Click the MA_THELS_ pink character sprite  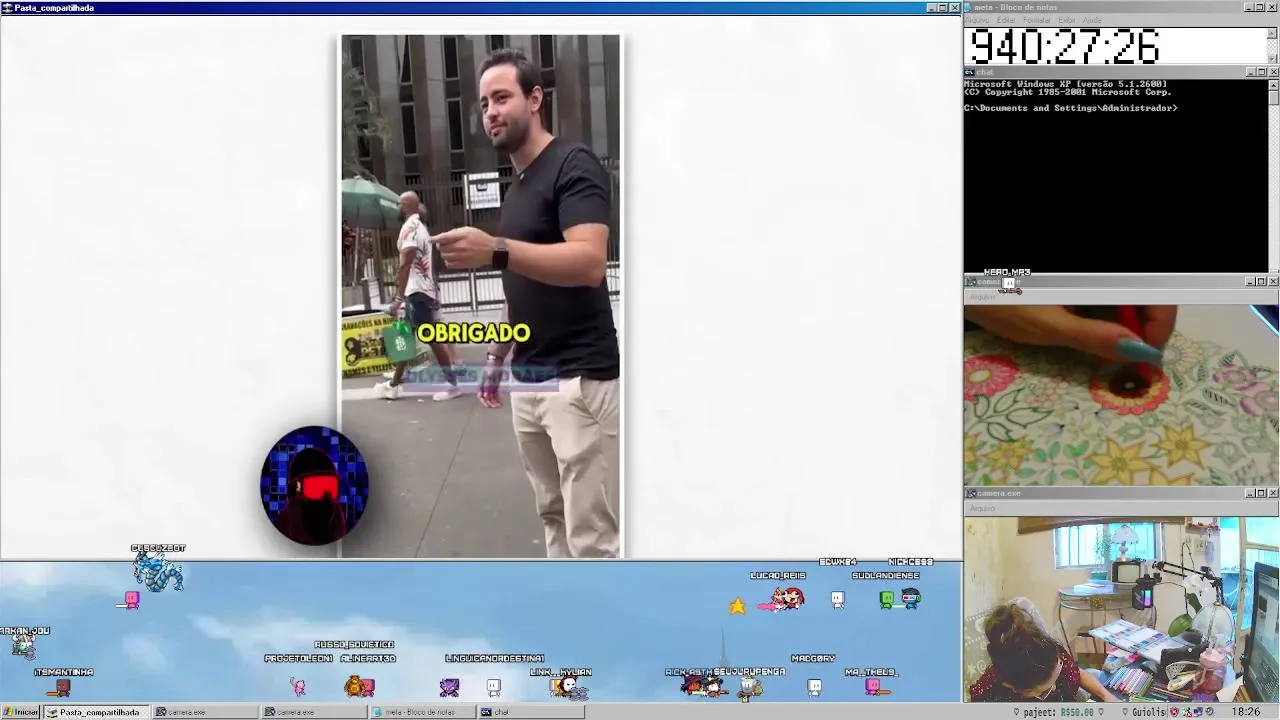click(872, 686)
